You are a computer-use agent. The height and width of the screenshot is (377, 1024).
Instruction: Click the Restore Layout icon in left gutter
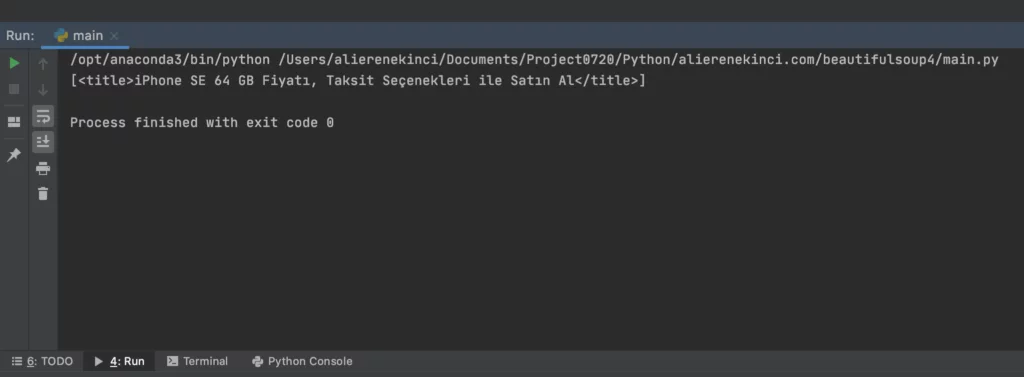[14, 122]
